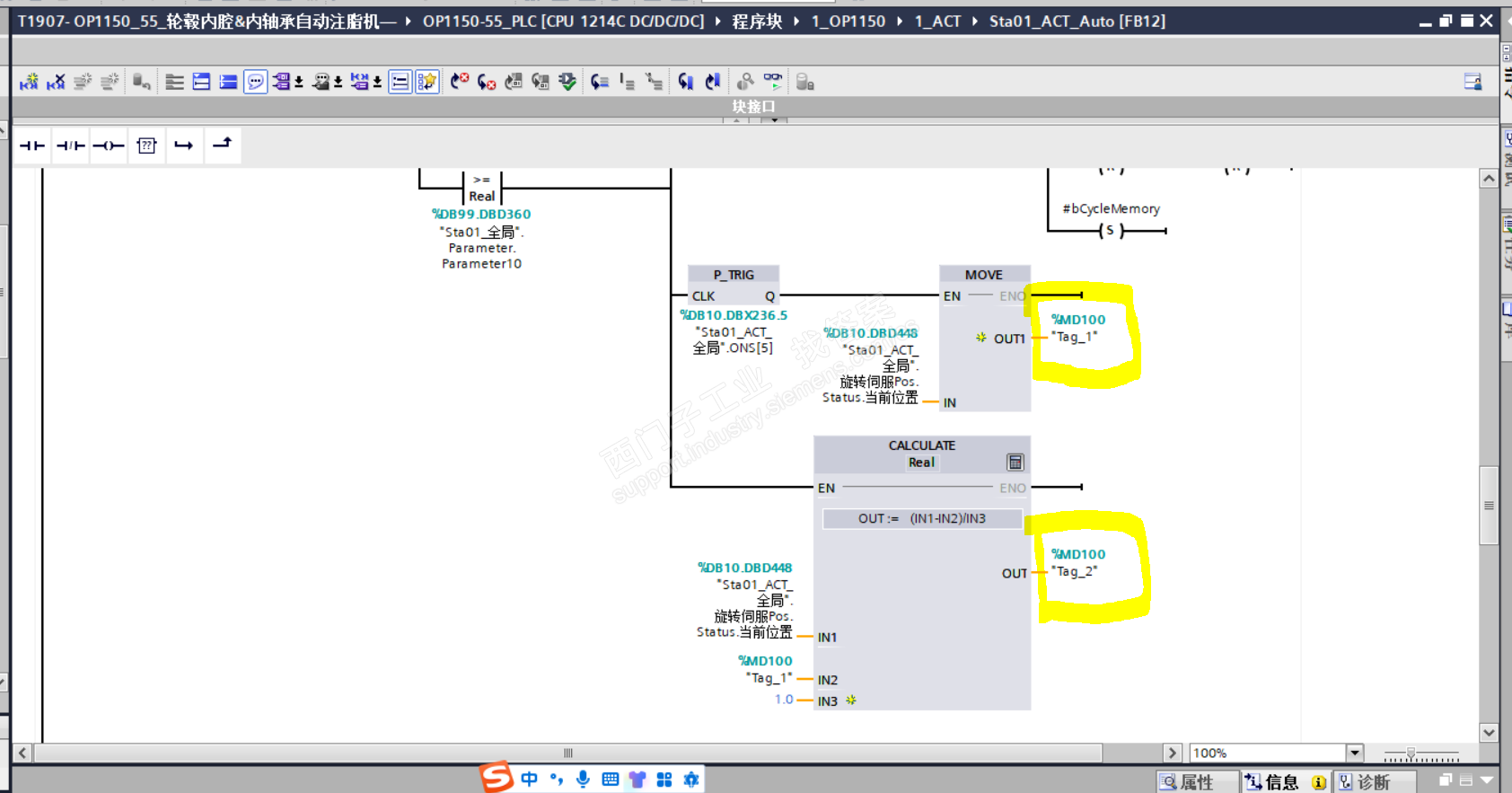Open the third operand display dropdown arrow
The image size is (1512, 793).
click(x=378, y=83)
